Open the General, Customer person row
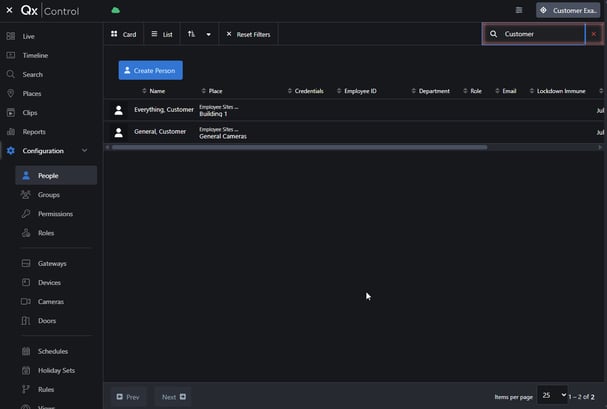 pos(354,132)
